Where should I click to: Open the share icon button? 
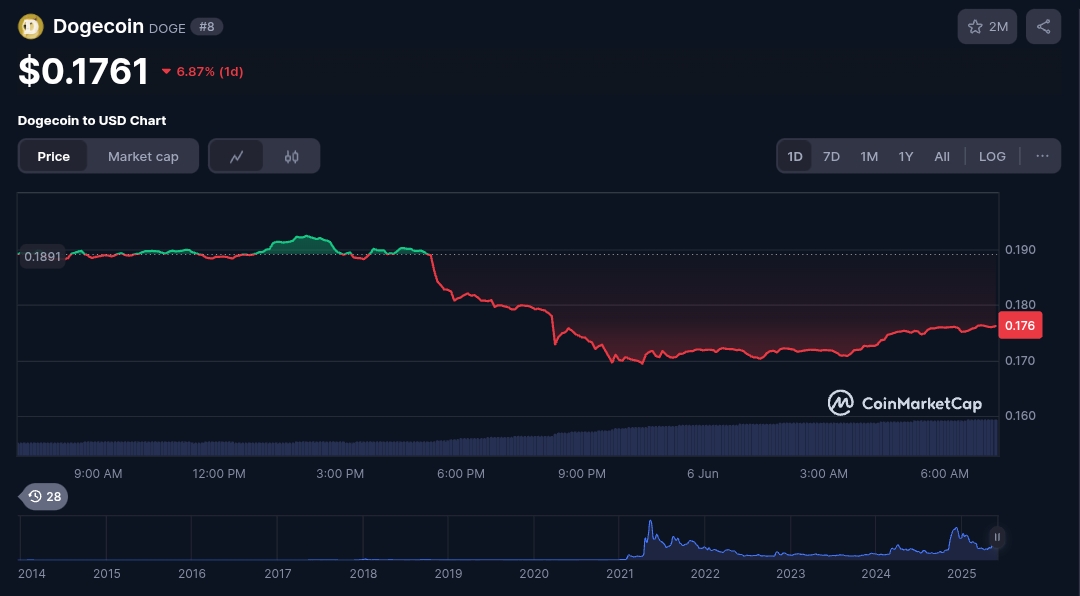tap(1043, 27)
